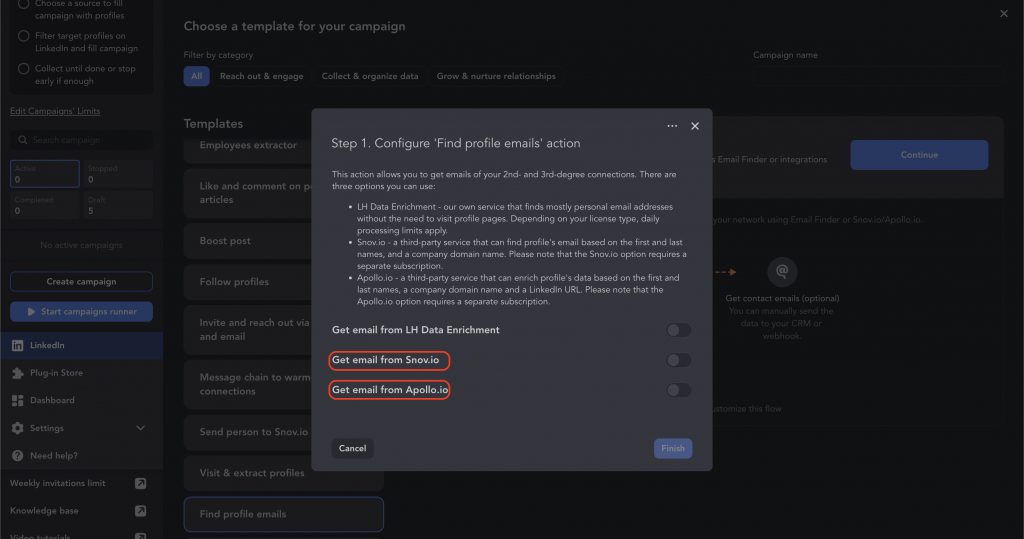The width and height of the screenshot is (1024, 539).
Task: Open the Knowledge base external link icon
Action: [x=140, y=511]
